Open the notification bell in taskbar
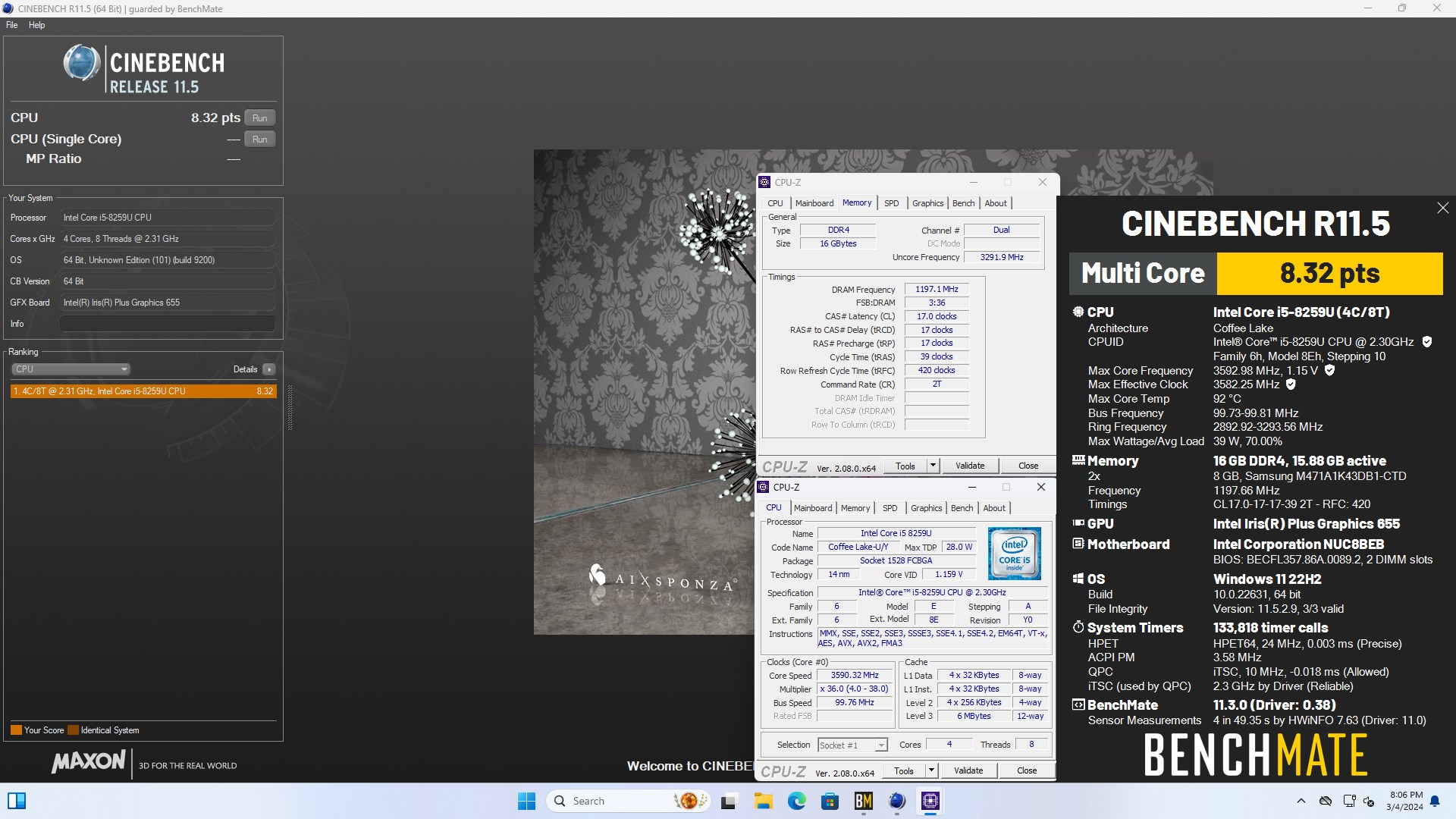The image size is (1456, 819). click(x=1435, y=801)
